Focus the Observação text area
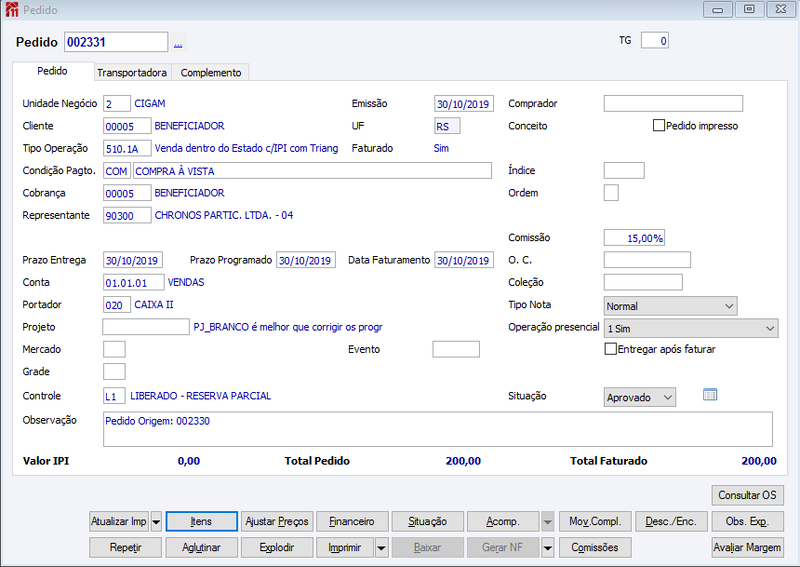This screenshot has width=800, height=567. coord(438,430)
